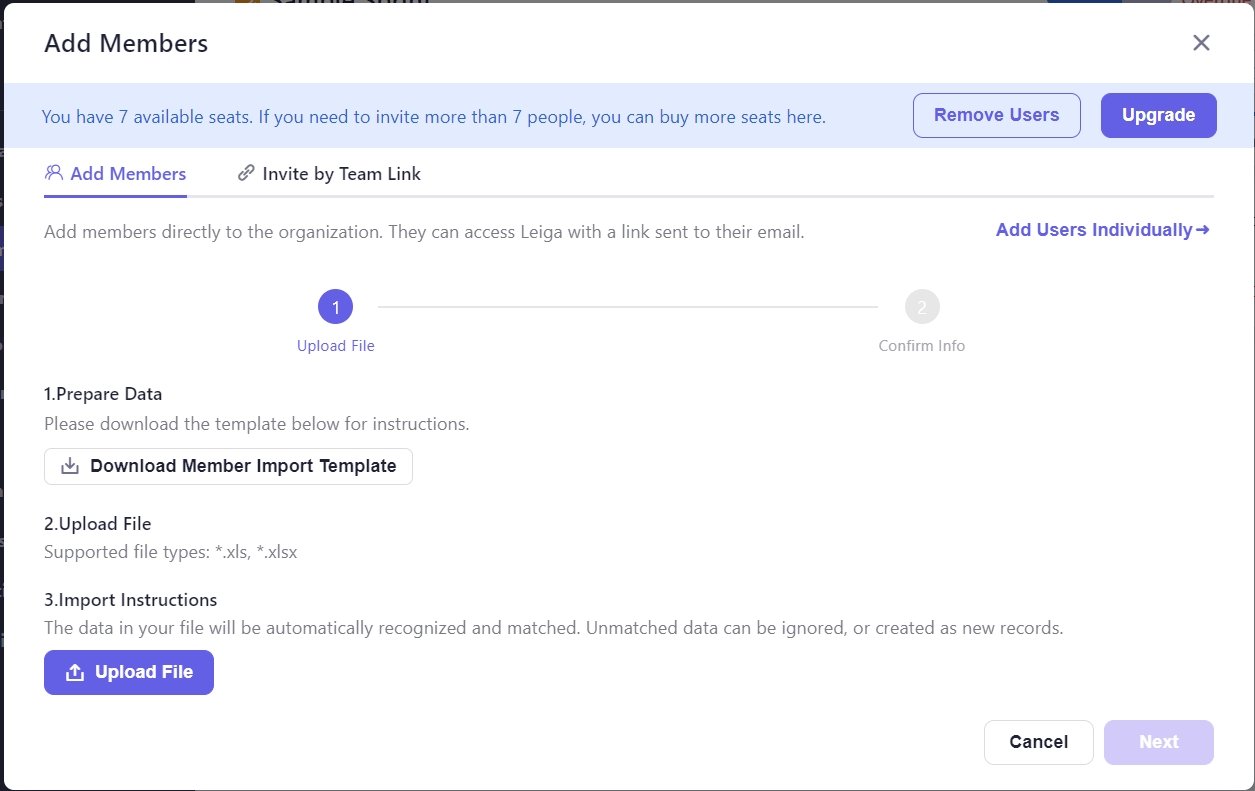Click the people icon on Add Members tab

54,173
